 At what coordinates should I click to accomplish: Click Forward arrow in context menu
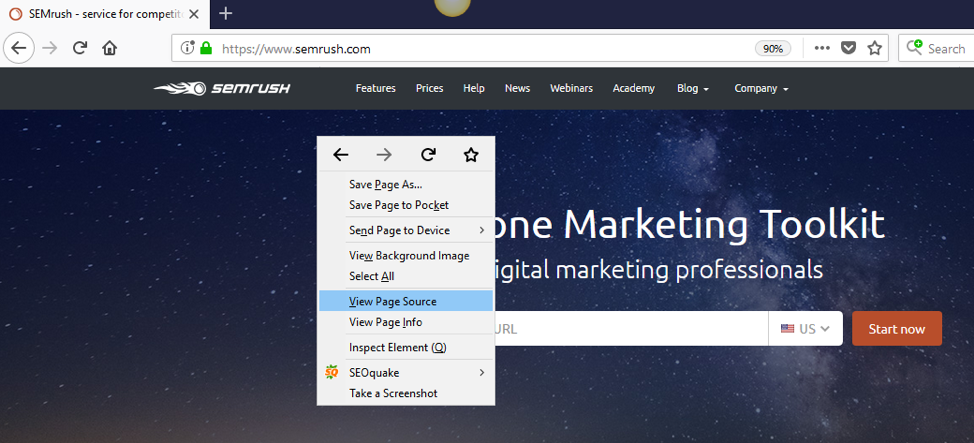click(x=385, y=155)
